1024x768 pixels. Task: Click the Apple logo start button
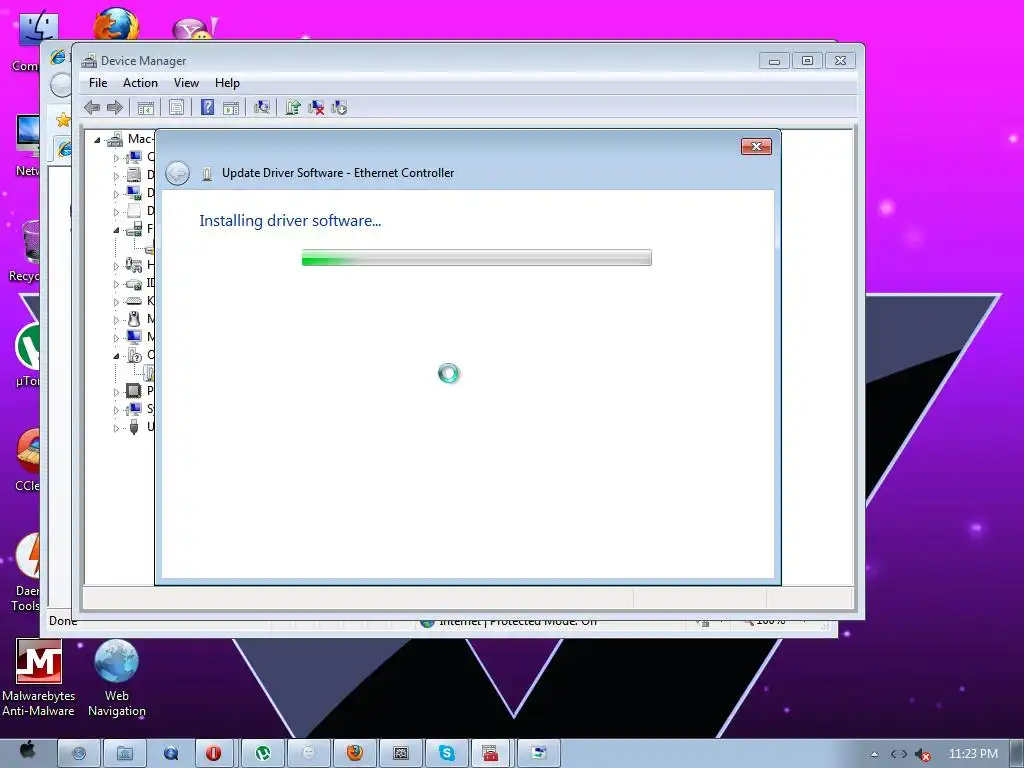click(27, 750)
